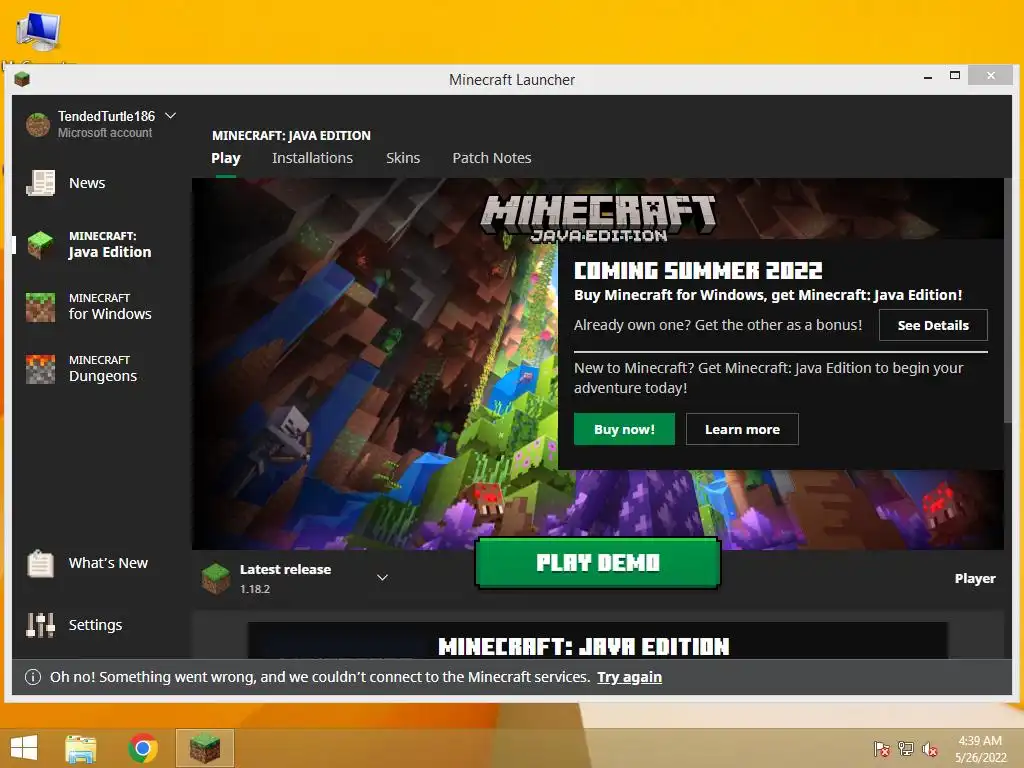Click the News label in the sidebar

point(87,183)
